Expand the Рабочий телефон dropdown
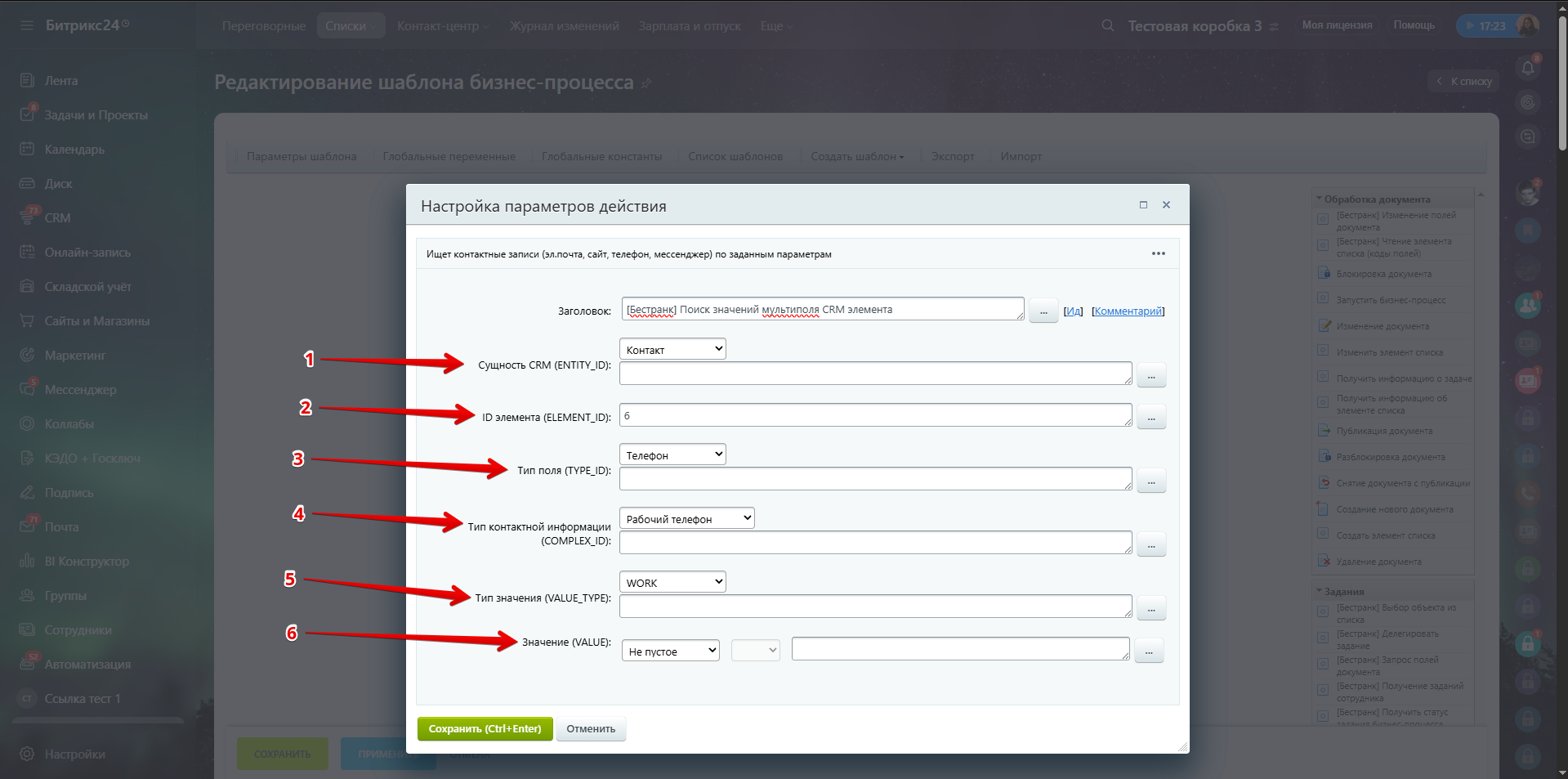 [x=686, y=518]
